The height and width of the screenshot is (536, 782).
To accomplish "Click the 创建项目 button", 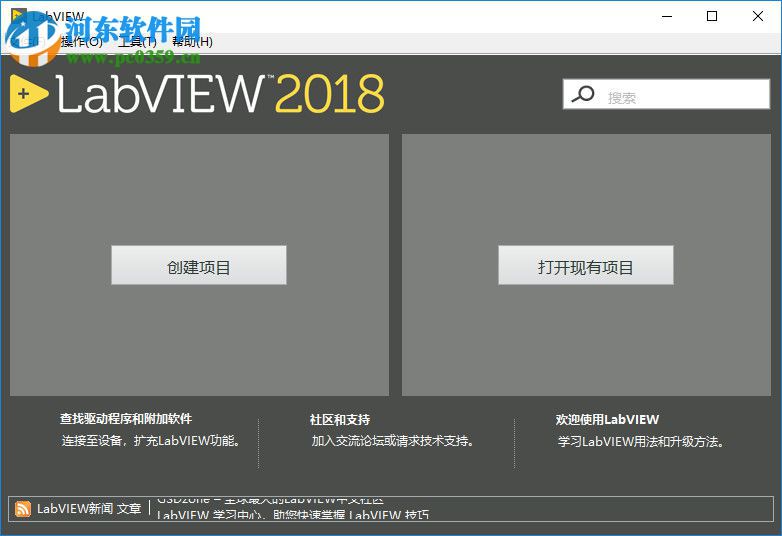I will [x=198, y=265].
